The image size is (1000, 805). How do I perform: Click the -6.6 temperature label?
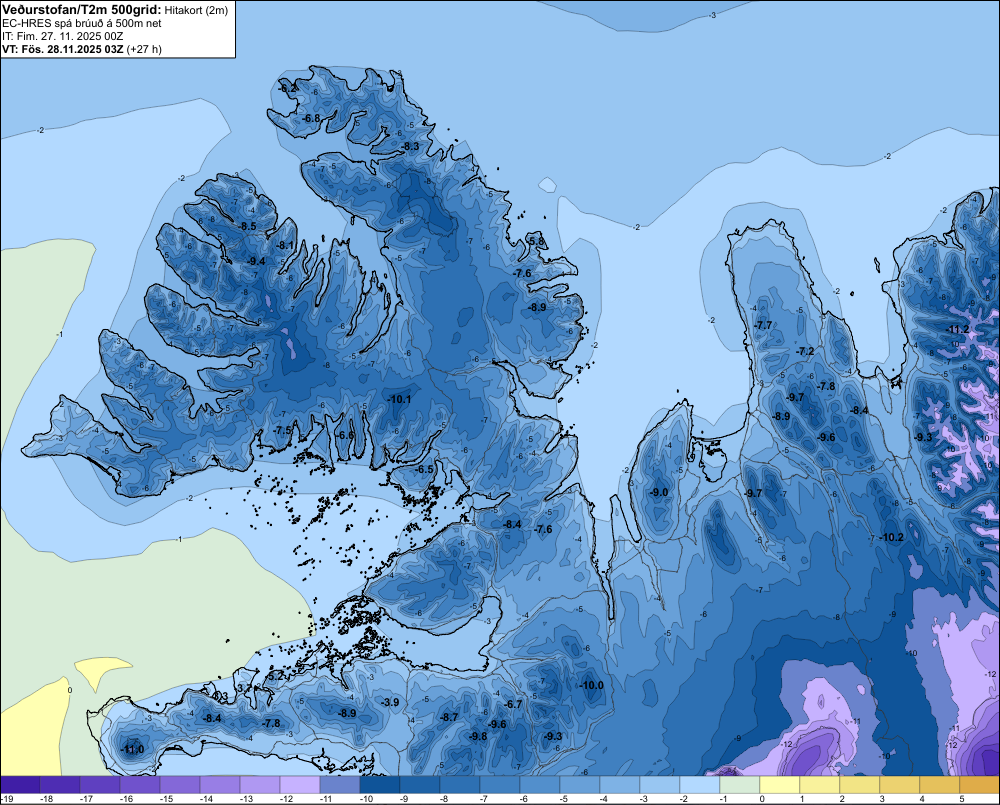(x=346, y=435)
